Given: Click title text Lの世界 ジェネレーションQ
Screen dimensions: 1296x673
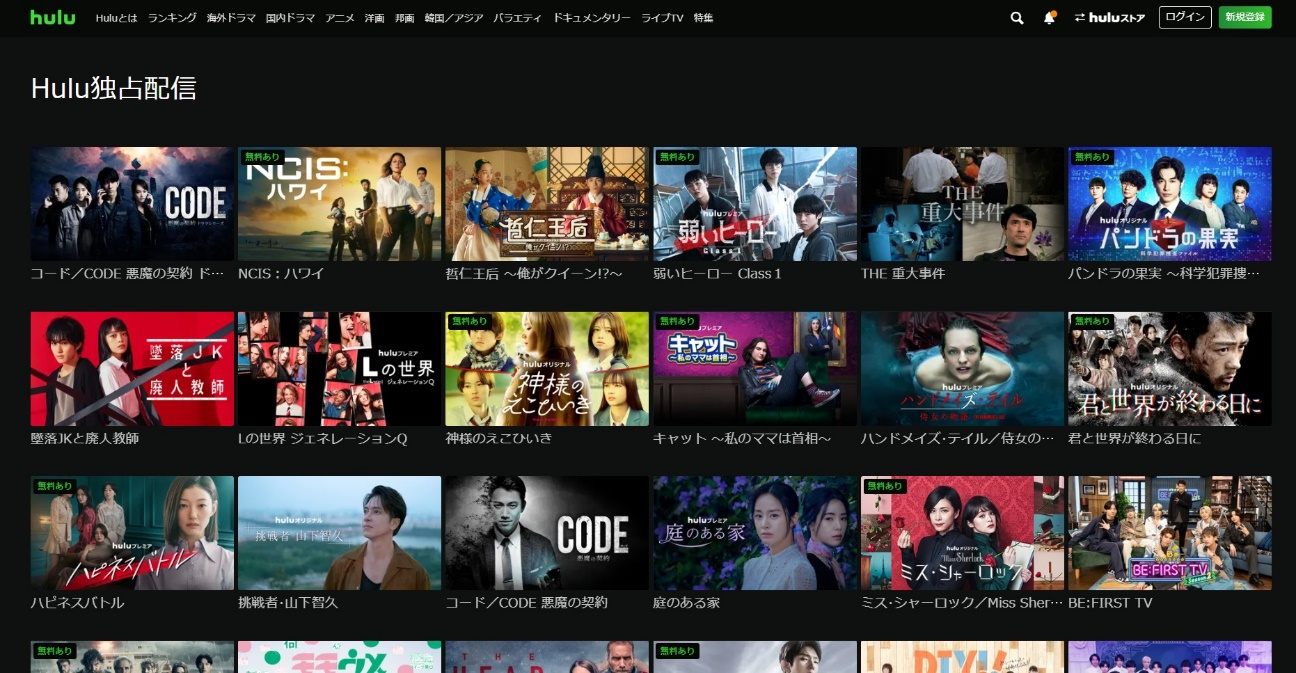Looking at the screenshot, I should point(323,438).
